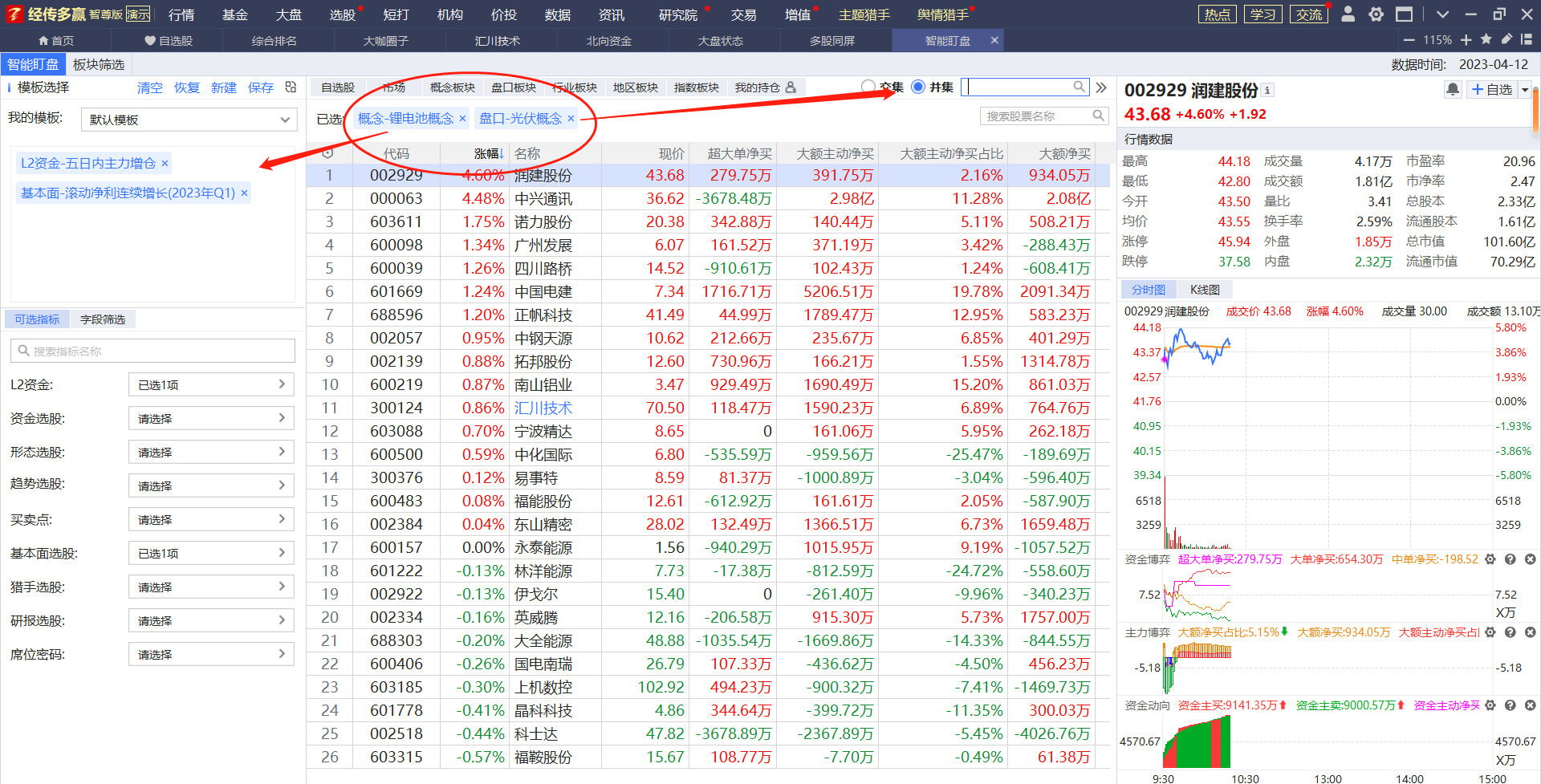Expand the L2资金 selection list
This screenshot has height=784, width=1541.
point(211,385)
